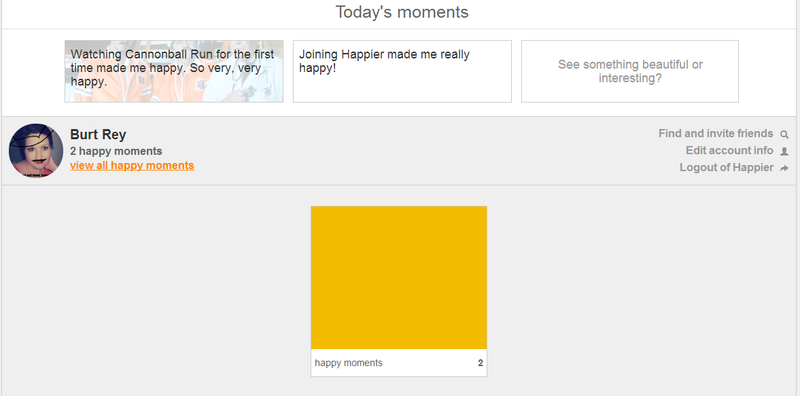The height and width of the screenshot is (396, 800).
Task: Open Burt Rey's round profile avatar
Action: pos(36,151)
